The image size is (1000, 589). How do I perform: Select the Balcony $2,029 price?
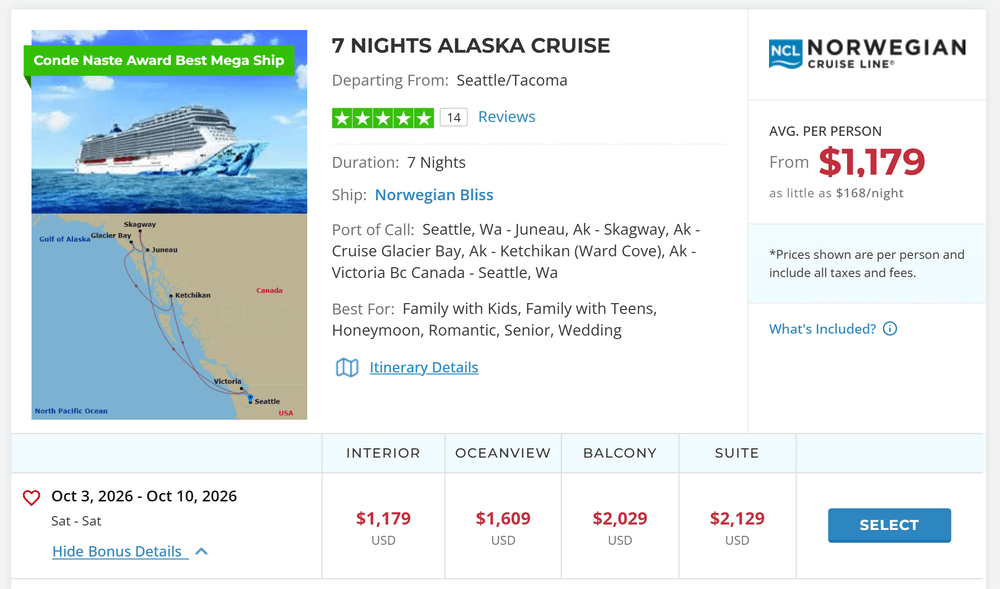(x=620, y=519)
